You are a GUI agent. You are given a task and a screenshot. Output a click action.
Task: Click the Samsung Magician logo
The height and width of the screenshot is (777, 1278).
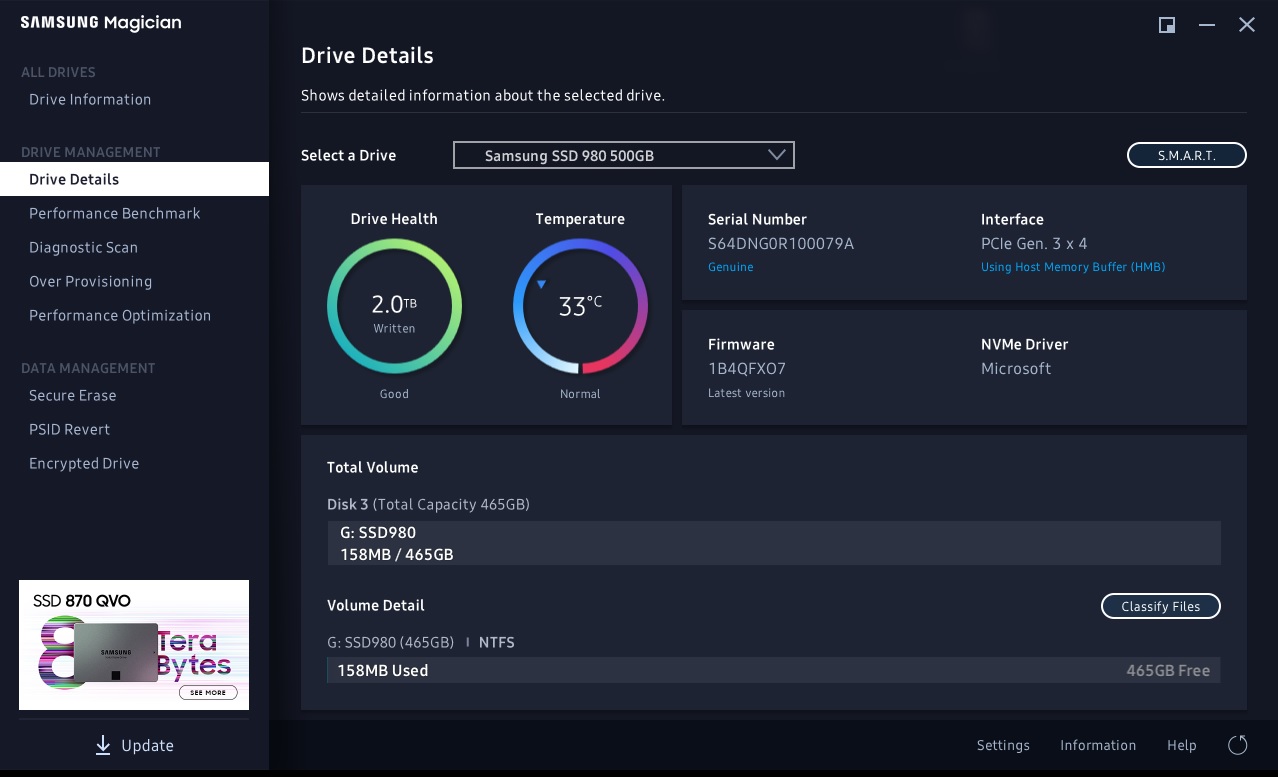(x=101, y=23)
